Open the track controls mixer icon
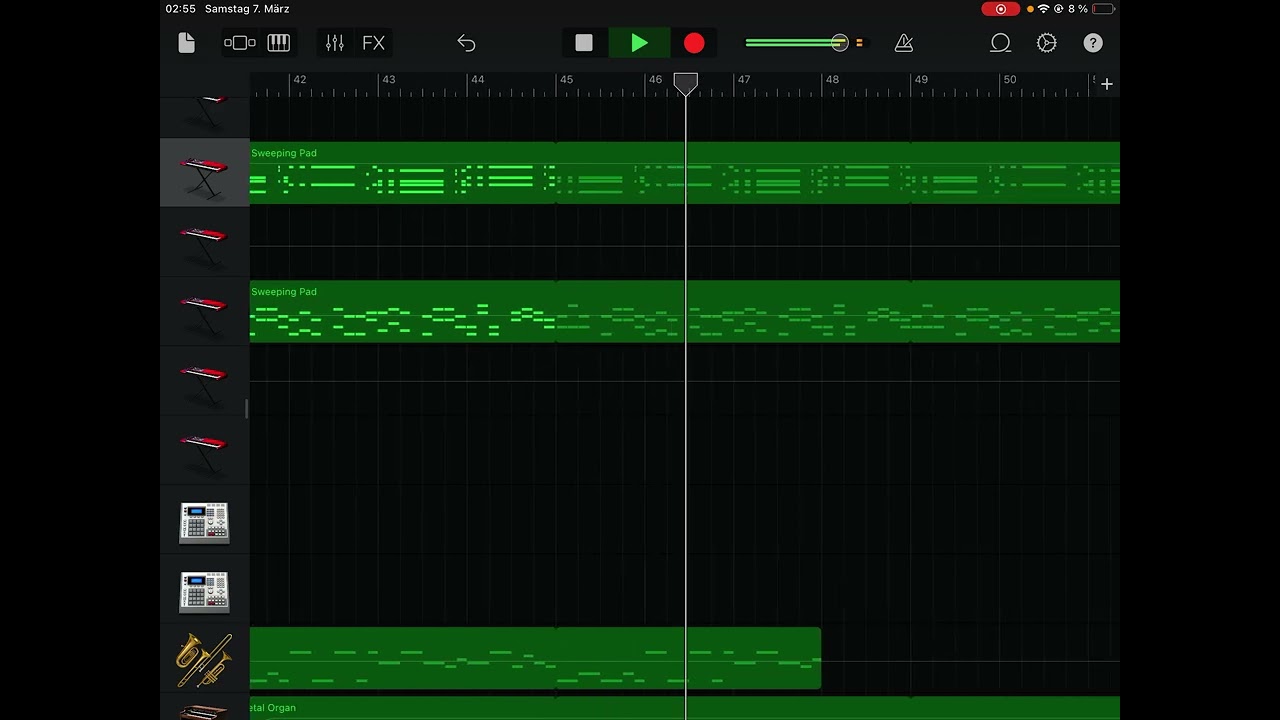Image resolution: width=1280 pixels, height=720 pixels. pyautogui.click(x=334, y=43)
